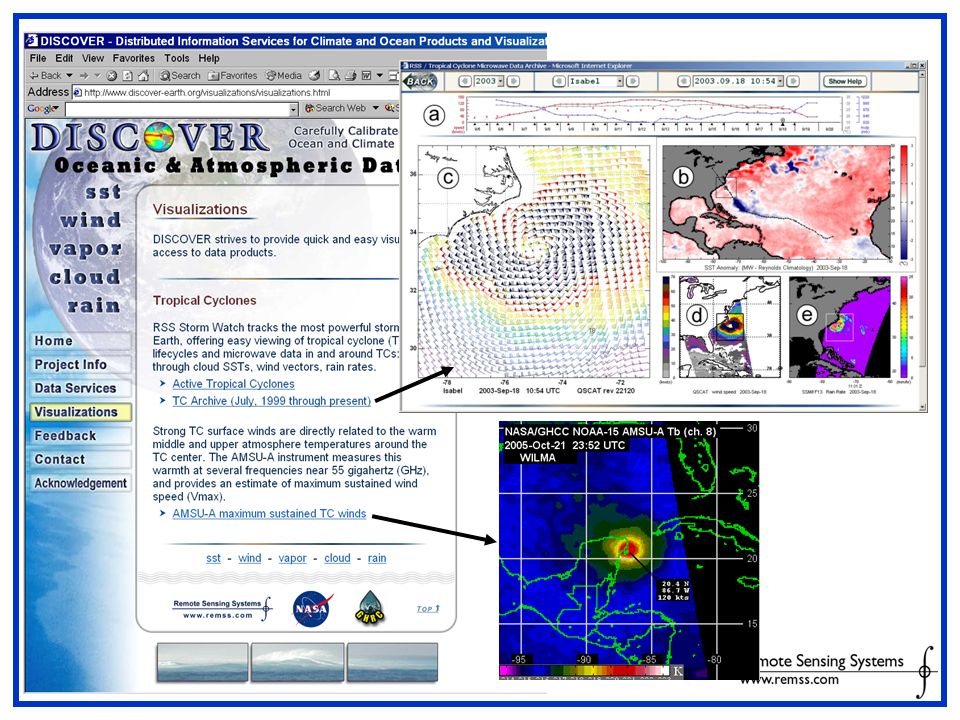
Task: Open the Forward button history dropdown
Action: point(97,76)
